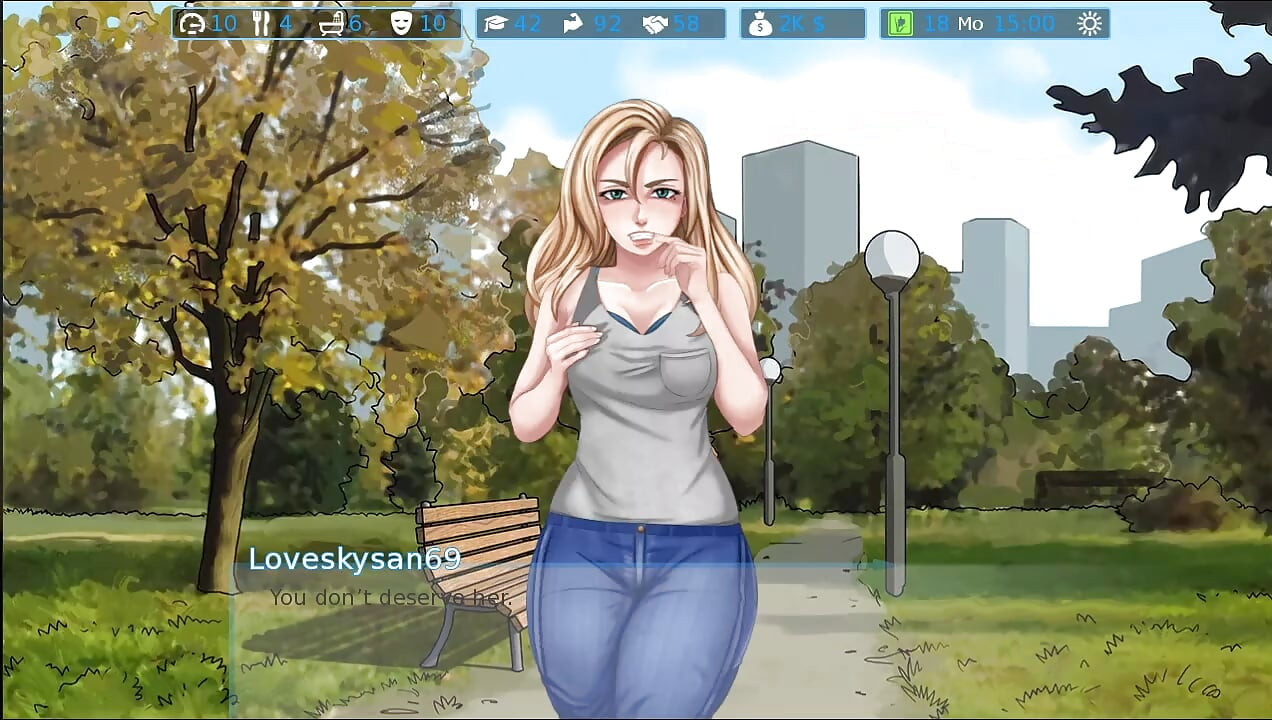Click the strength value 92
1272x720 pixels.
607,24
